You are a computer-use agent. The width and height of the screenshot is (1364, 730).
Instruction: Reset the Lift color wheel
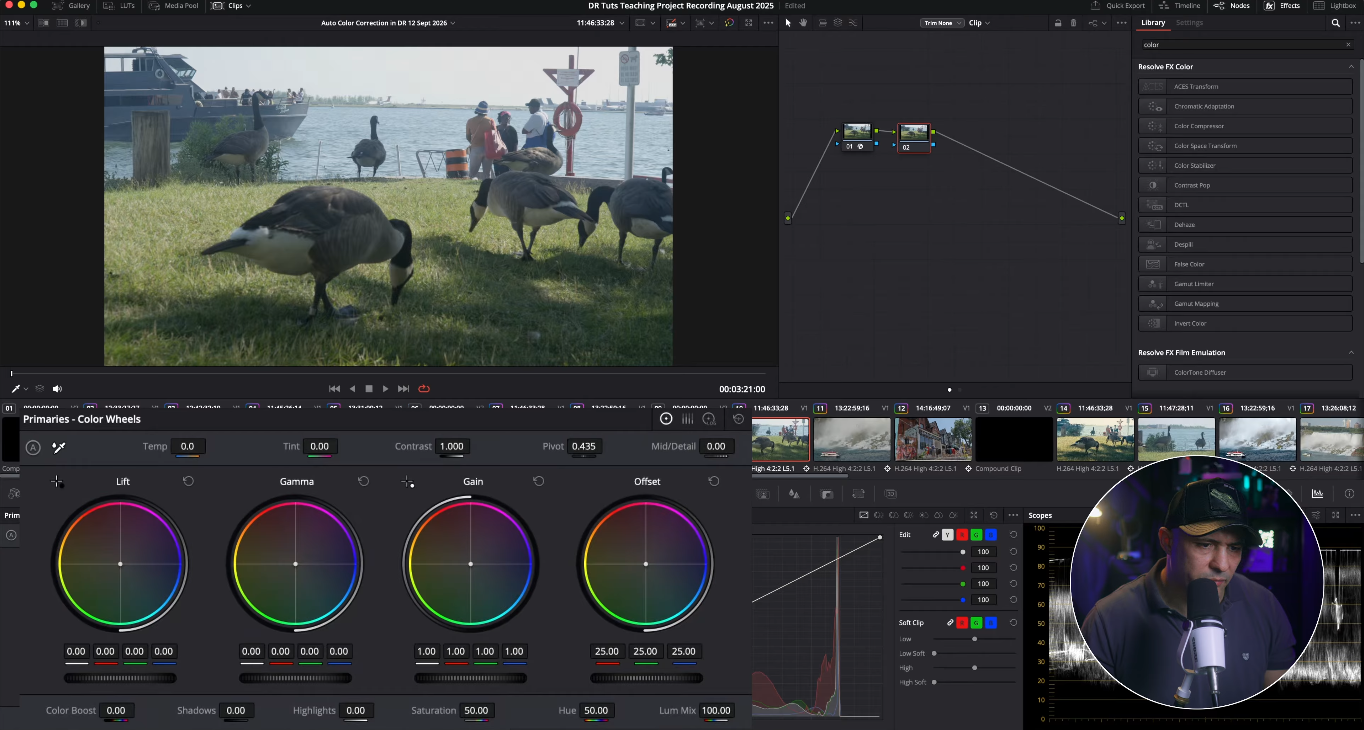(x=188, y=481)
